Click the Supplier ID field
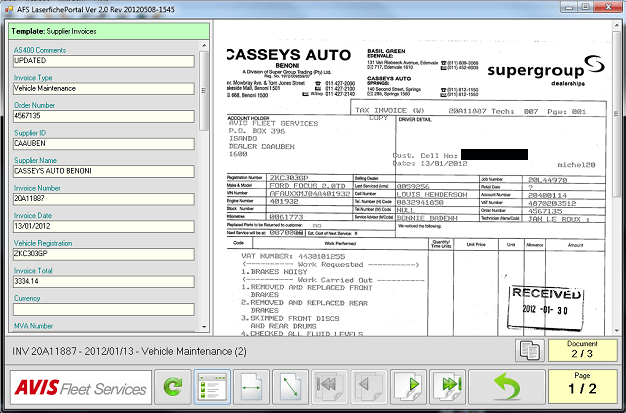The image size is (626, 413). click(x=104, y=143)
